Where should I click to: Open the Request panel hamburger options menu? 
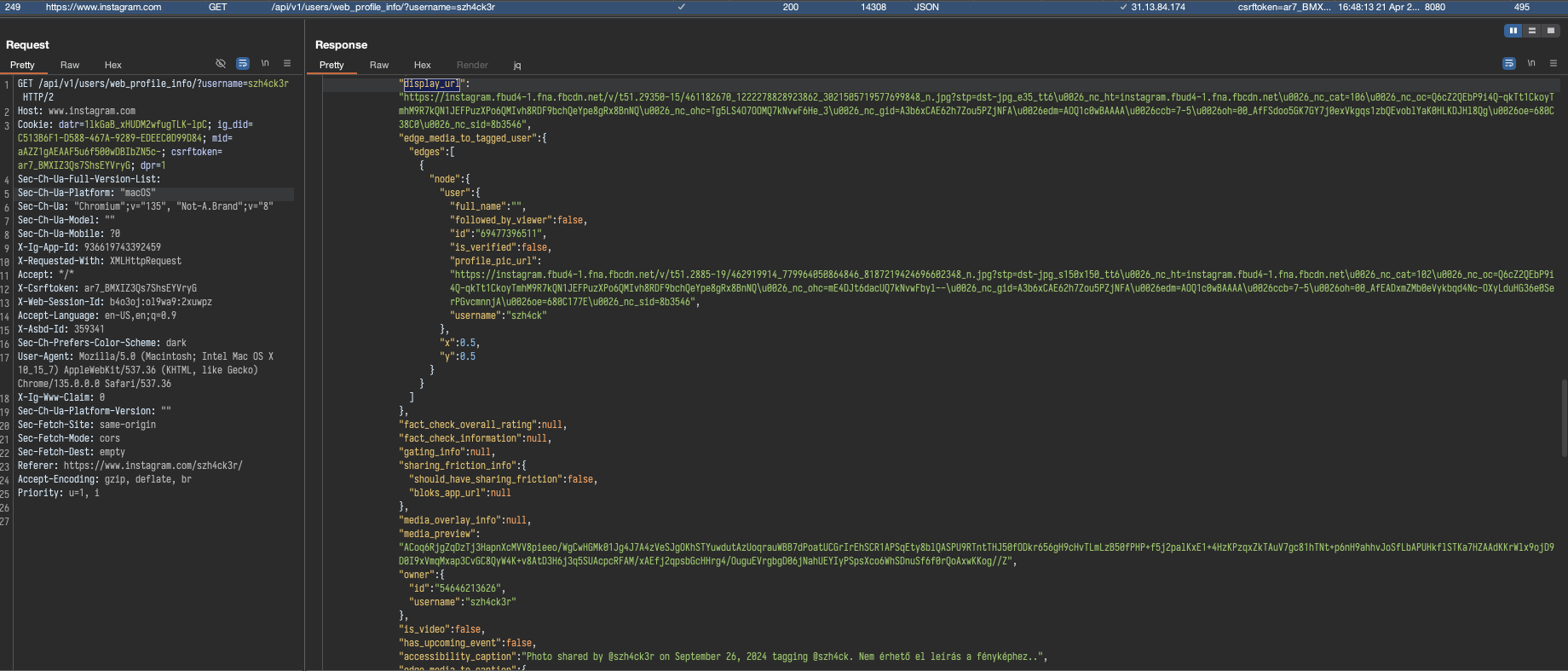(287, 64)
